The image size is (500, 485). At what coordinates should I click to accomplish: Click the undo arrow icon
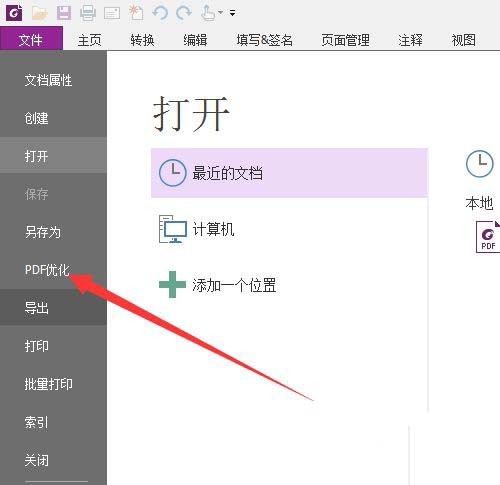click(x=160, y=13)
